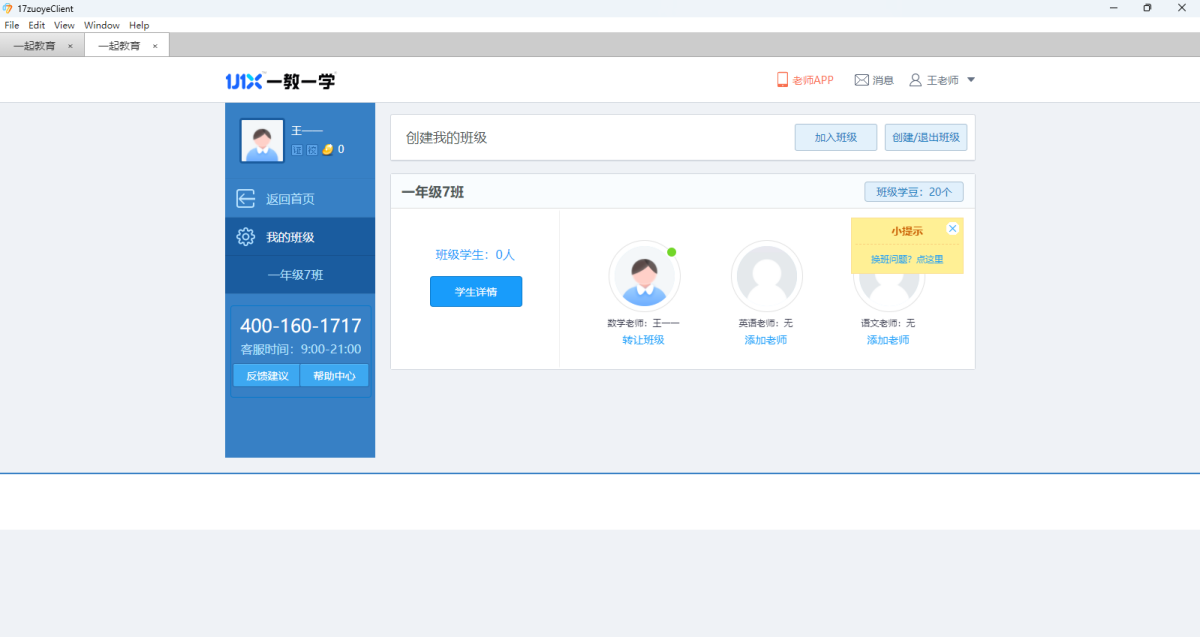Open 学生详情 student details

476,292
